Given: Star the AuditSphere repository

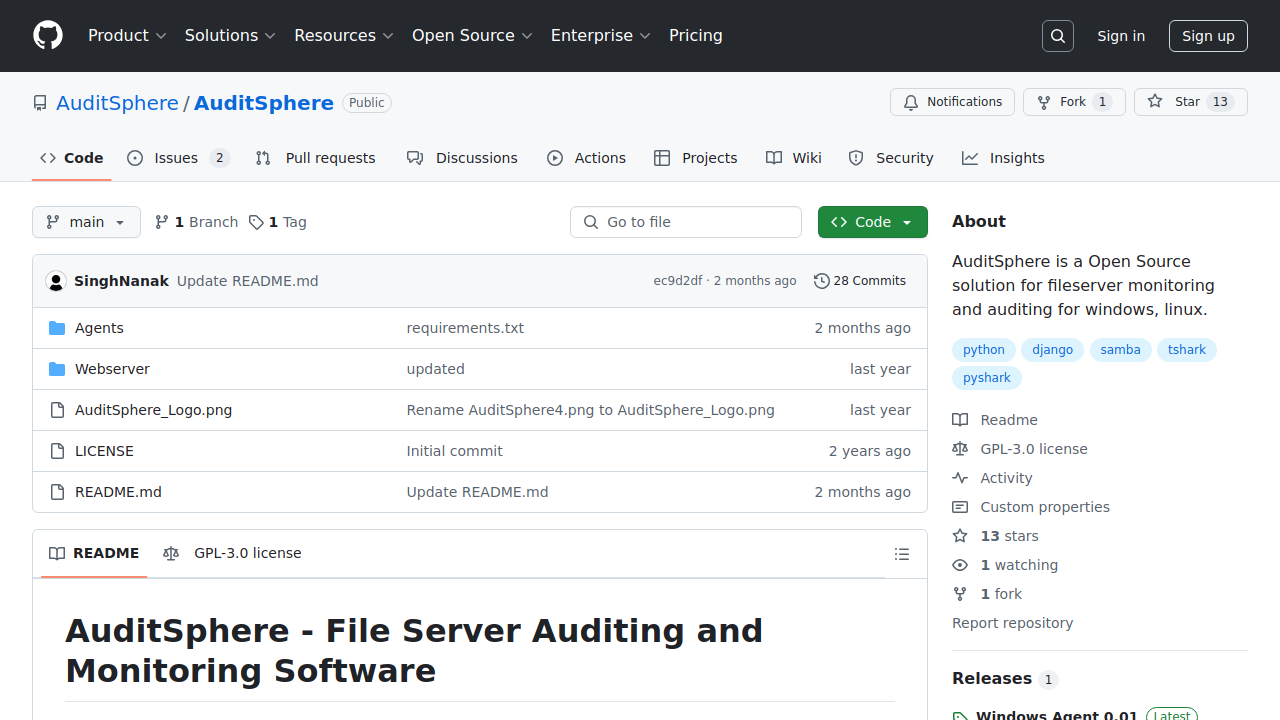Looking at the screenshot, I should [1190, 102].
